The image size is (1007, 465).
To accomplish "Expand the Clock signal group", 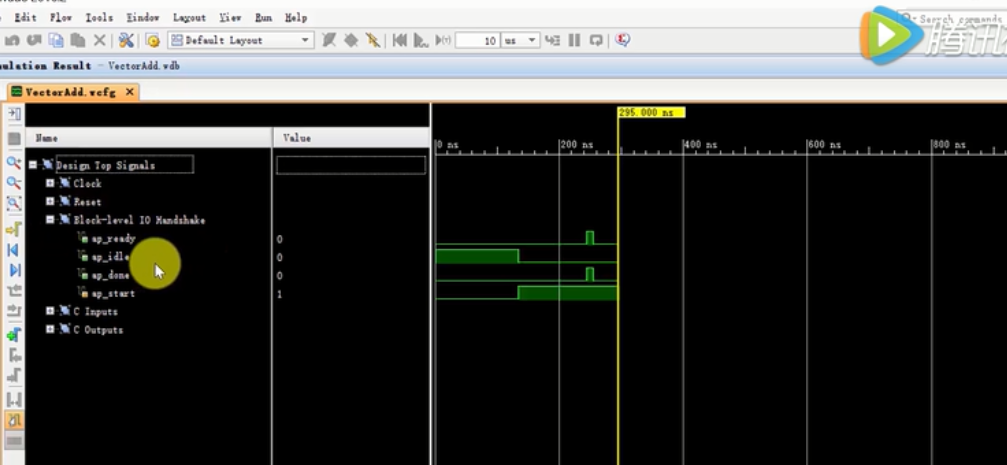I will coord(50,183).
